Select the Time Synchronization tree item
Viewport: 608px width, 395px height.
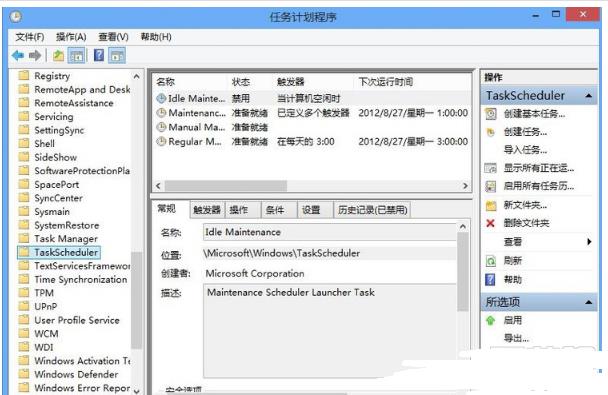(81, 279)
